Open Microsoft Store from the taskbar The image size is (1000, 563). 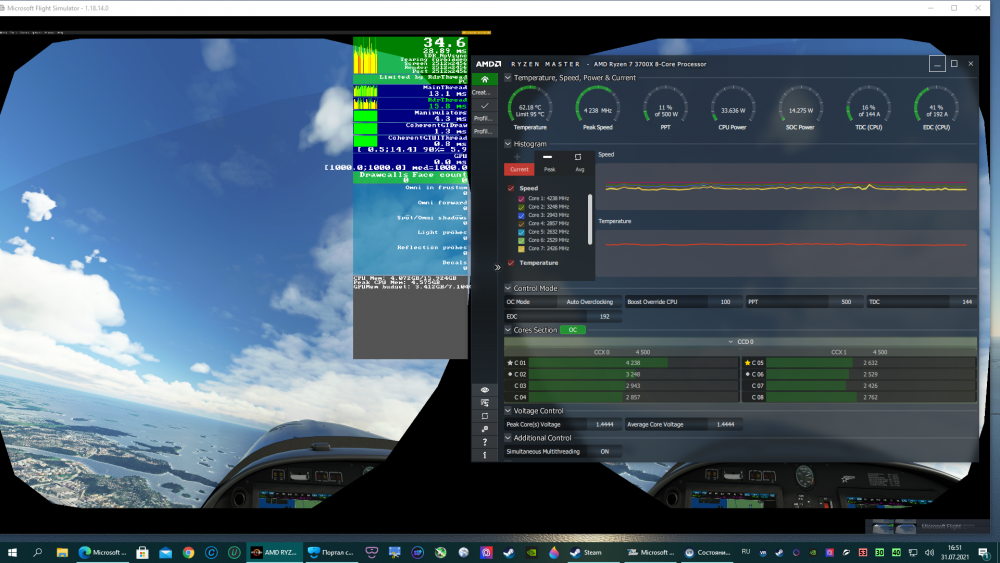pyautogui.click(x=142, y=553)
